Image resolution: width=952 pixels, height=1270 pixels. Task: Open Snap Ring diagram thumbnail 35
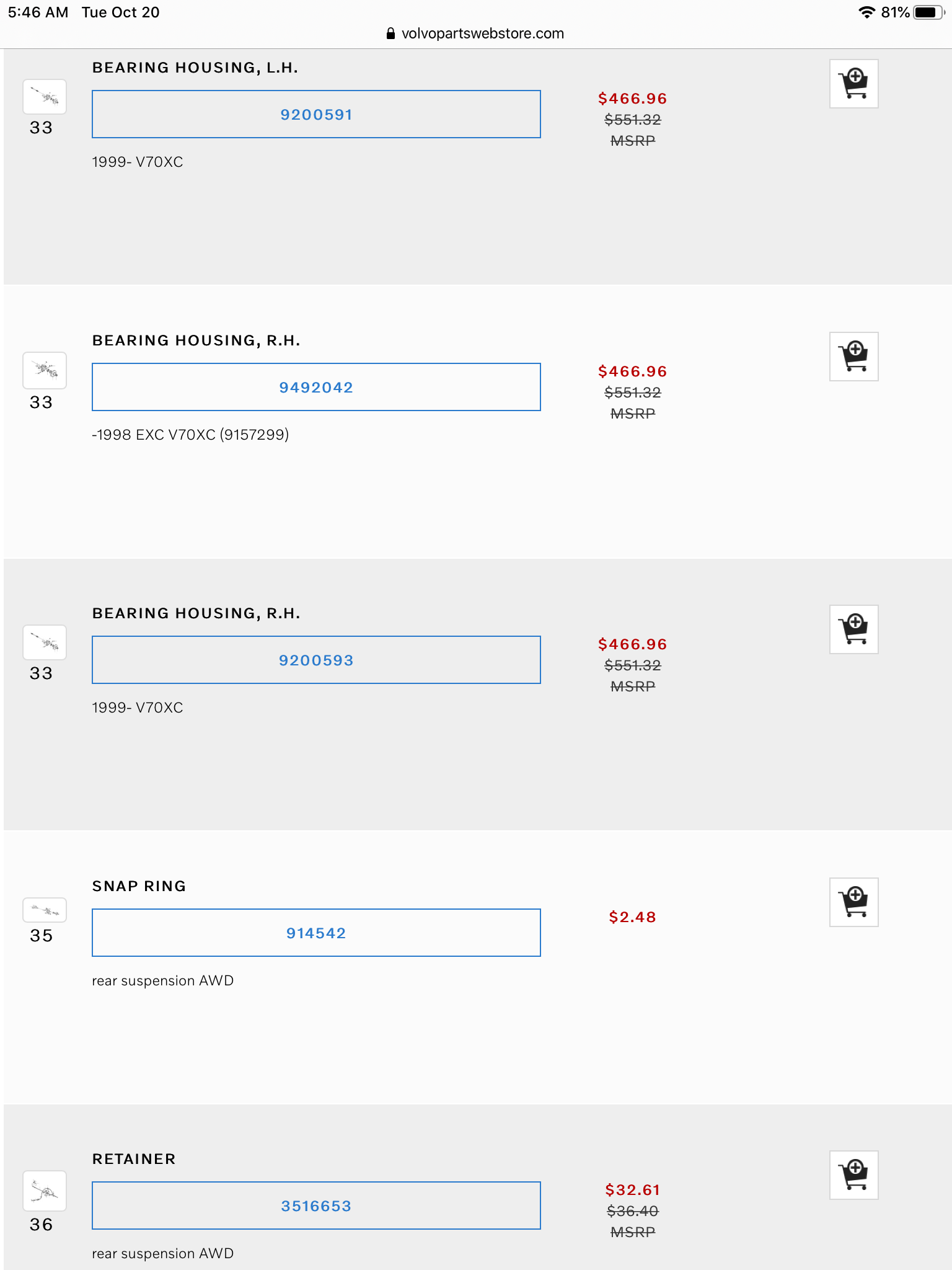coord(45,910)
